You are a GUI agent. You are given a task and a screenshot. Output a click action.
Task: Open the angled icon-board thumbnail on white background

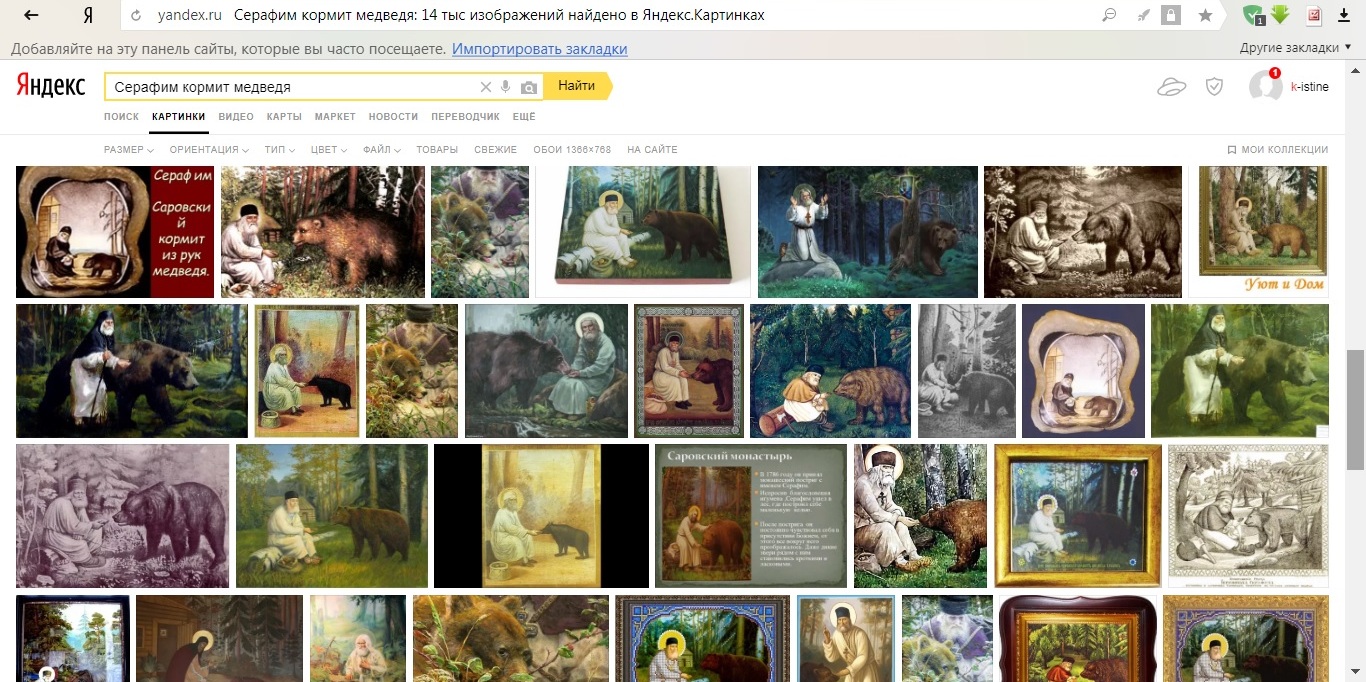(x=643, y=232)
